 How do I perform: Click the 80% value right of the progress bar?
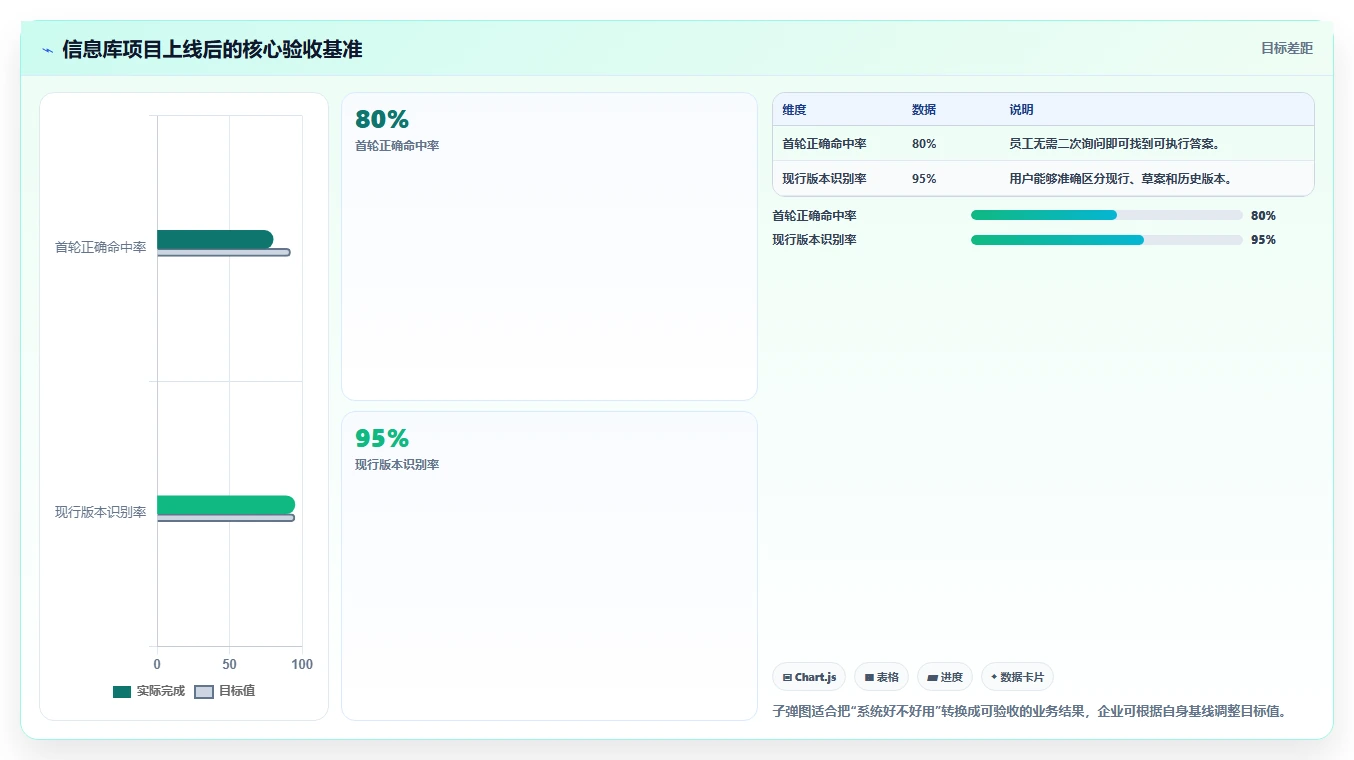(x=1263, y=216)
